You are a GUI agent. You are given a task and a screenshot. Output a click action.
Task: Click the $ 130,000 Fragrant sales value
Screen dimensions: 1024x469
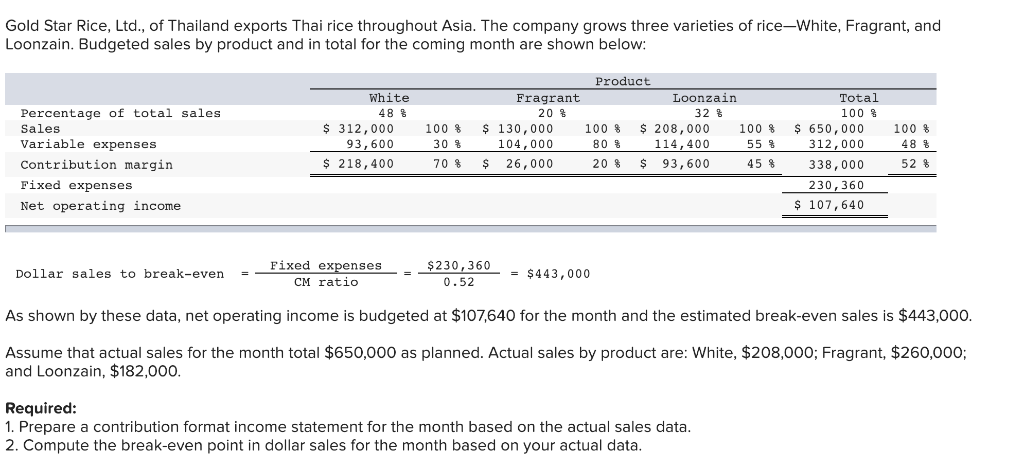(x=517, y=129)
